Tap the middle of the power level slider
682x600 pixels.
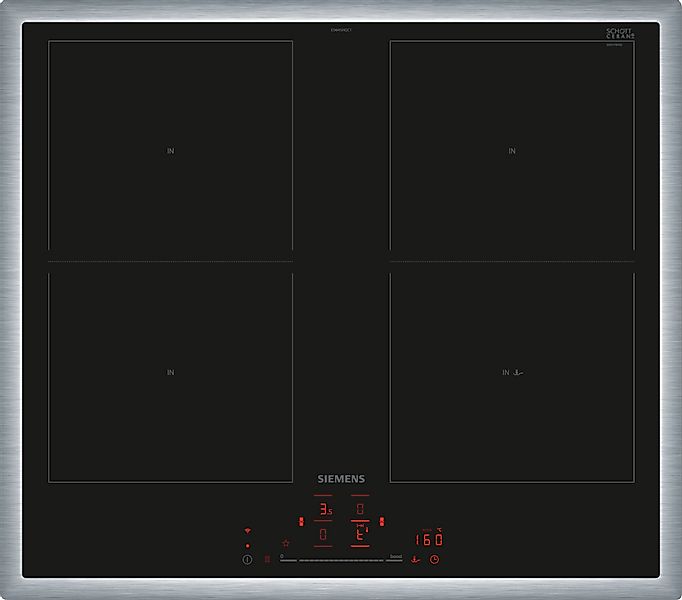[341, 560]
